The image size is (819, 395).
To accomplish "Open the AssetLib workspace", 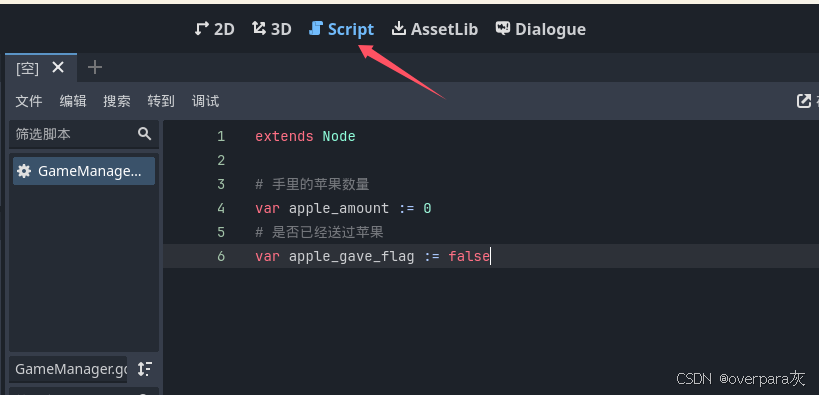I will 435,29.
